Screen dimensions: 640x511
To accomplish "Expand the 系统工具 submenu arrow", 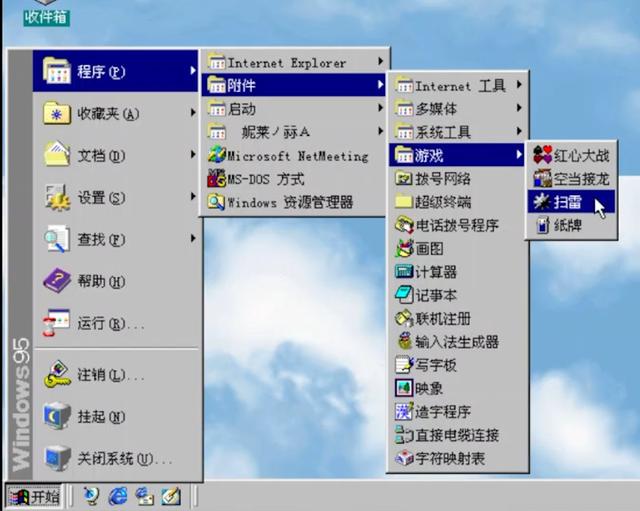I will pos(519,131).
